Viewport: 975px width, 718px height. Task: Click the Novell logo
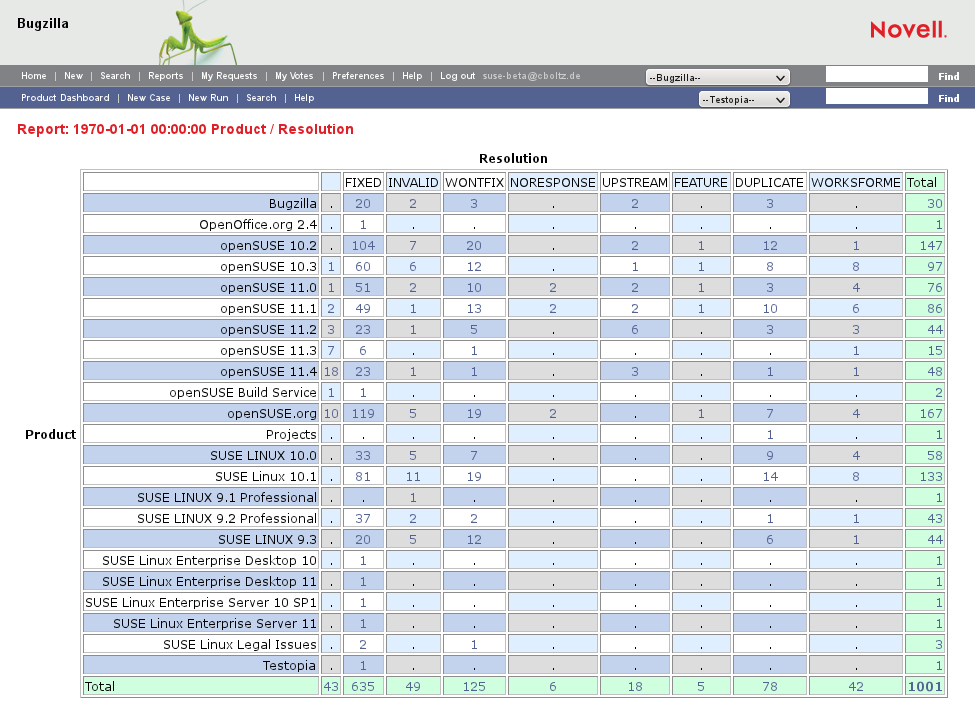(x=907, y=30)
